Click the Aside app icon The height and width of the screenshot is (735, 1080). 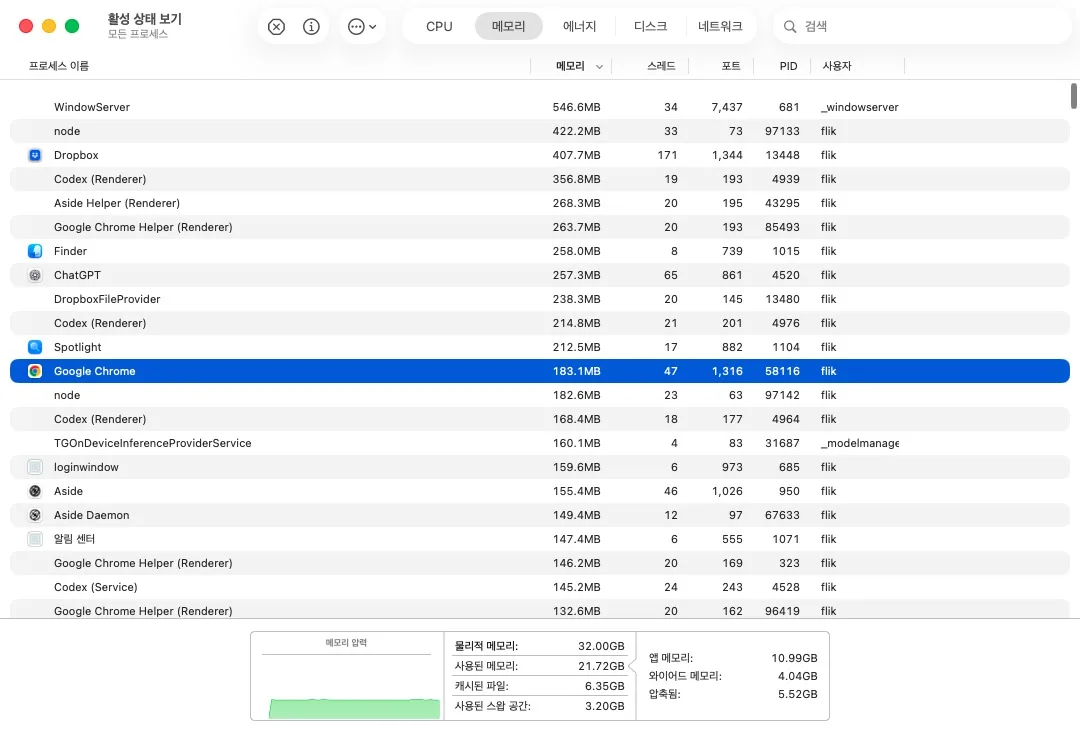(x=35, y=491)
